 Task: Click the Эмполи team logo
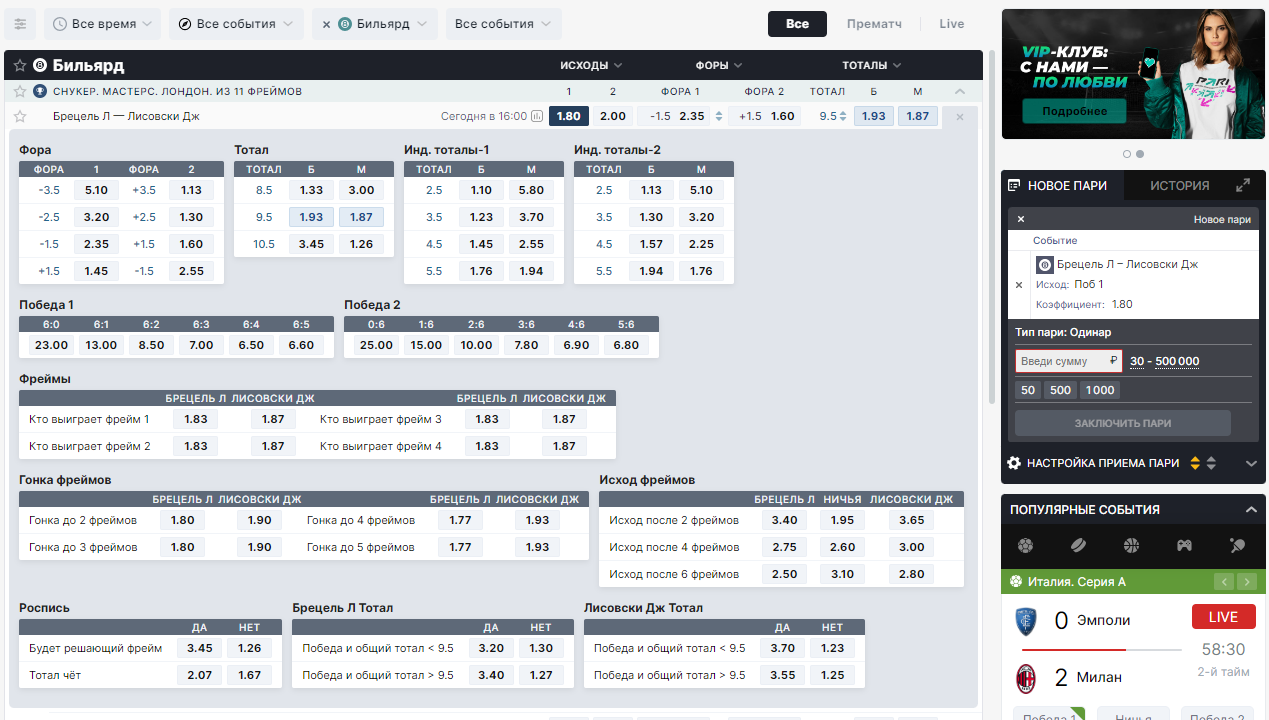(1026, 621)
